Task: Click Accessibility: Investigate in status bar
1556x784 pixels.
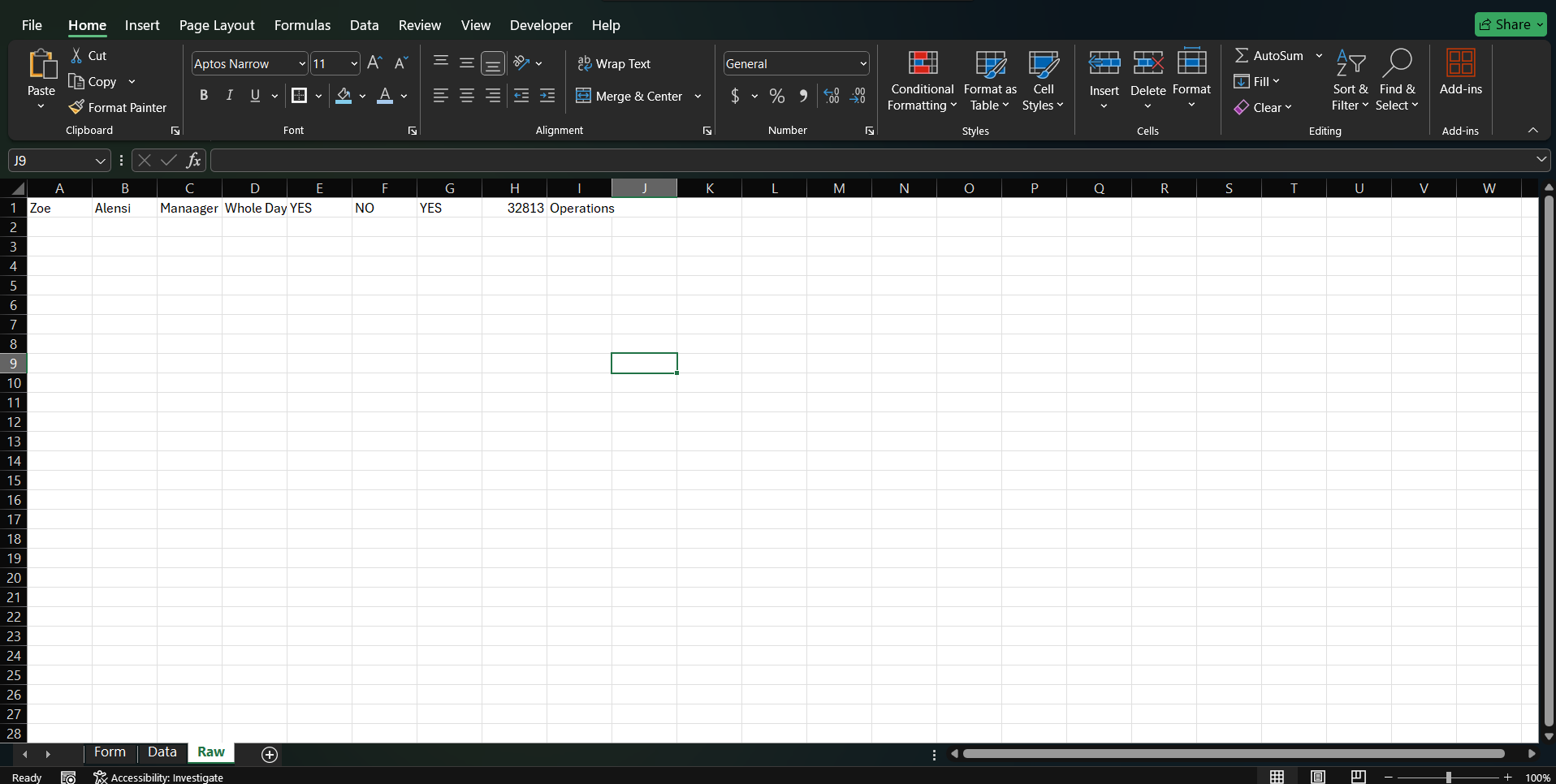Action: pos(158,778)
